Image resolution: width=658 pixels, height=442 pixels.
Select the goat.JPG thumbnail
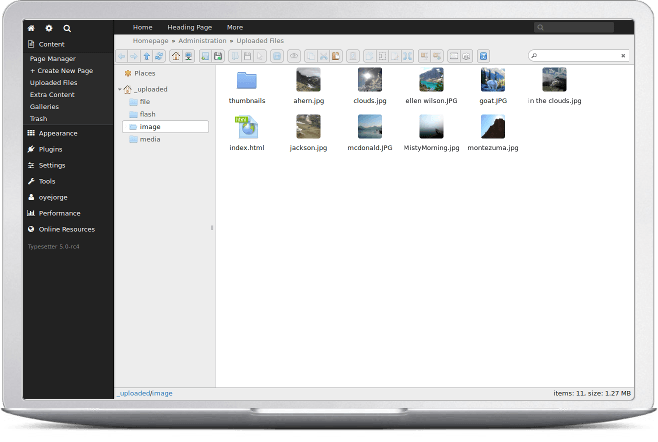tap(493, 80)
